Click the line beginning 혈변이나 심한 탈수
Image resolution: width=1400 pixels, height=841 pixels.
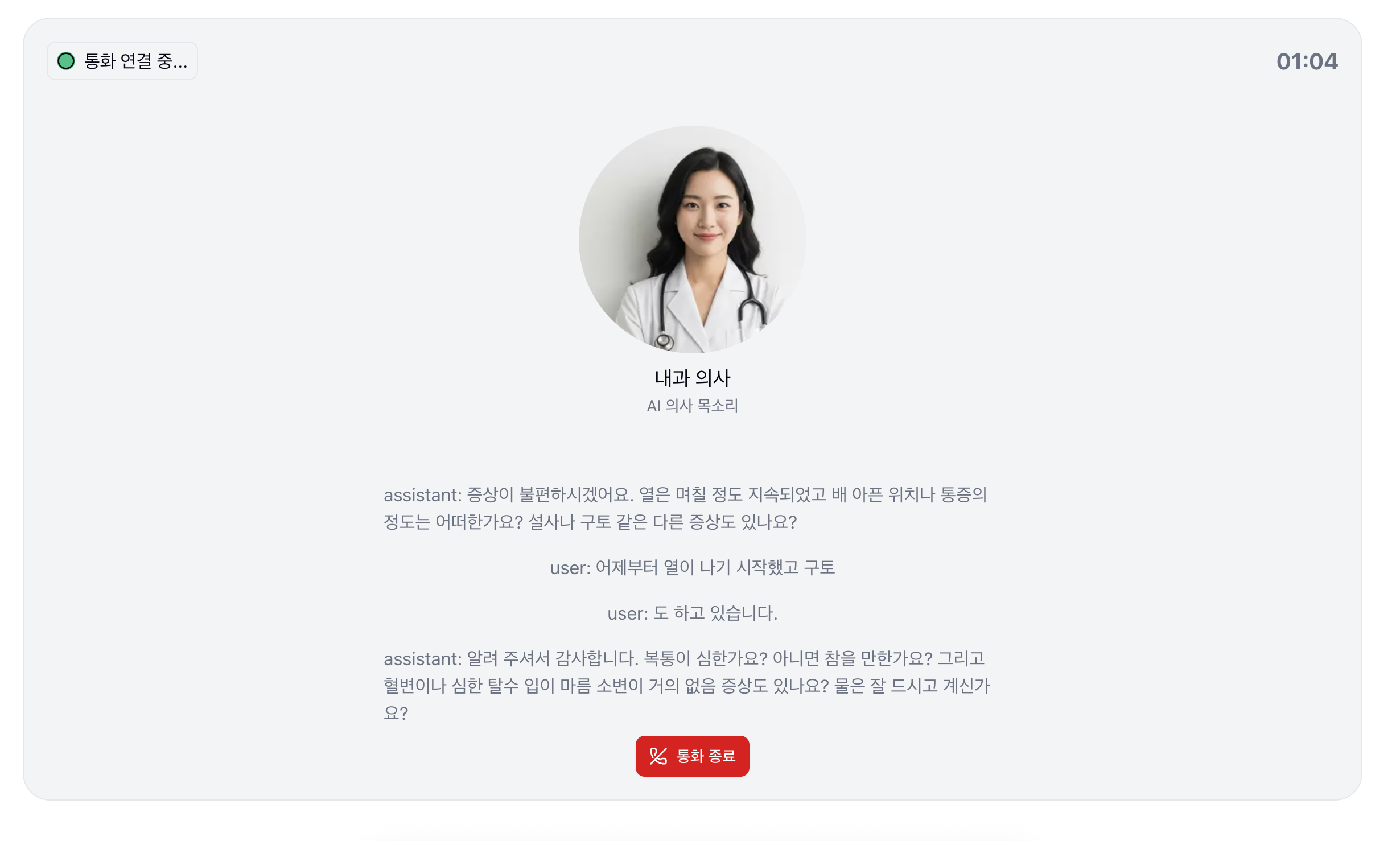click(x=687, y=686)
